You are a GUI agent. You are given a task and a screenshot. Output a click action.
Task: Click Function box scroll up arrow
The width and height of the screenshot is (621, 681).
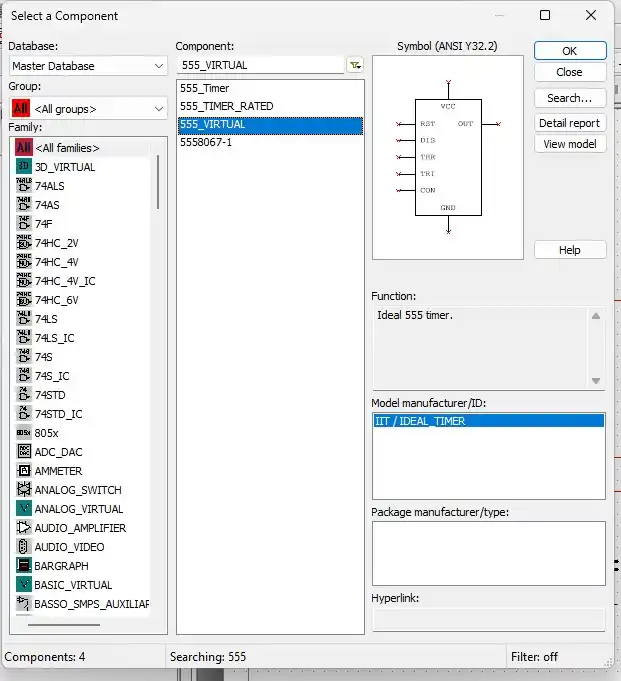[x=596, y=316]
